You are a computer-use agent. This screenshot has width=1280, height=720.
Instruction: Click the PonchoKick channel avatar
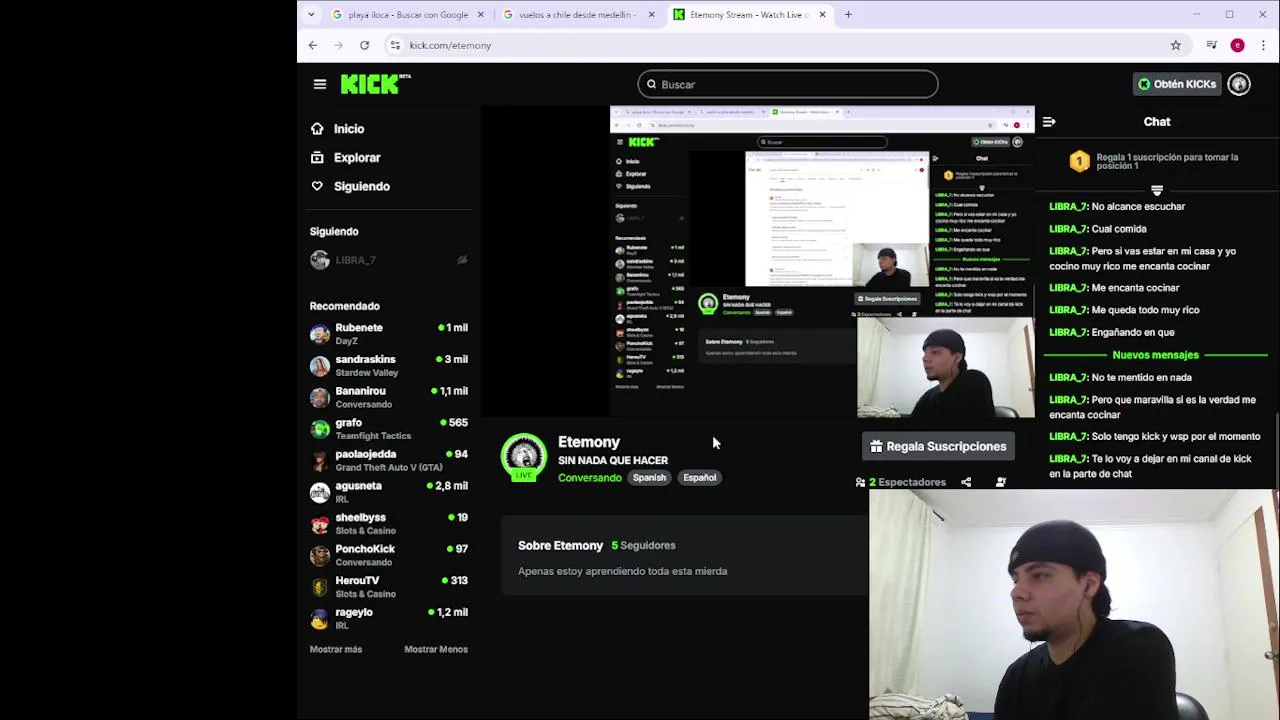tap(320, 555)
